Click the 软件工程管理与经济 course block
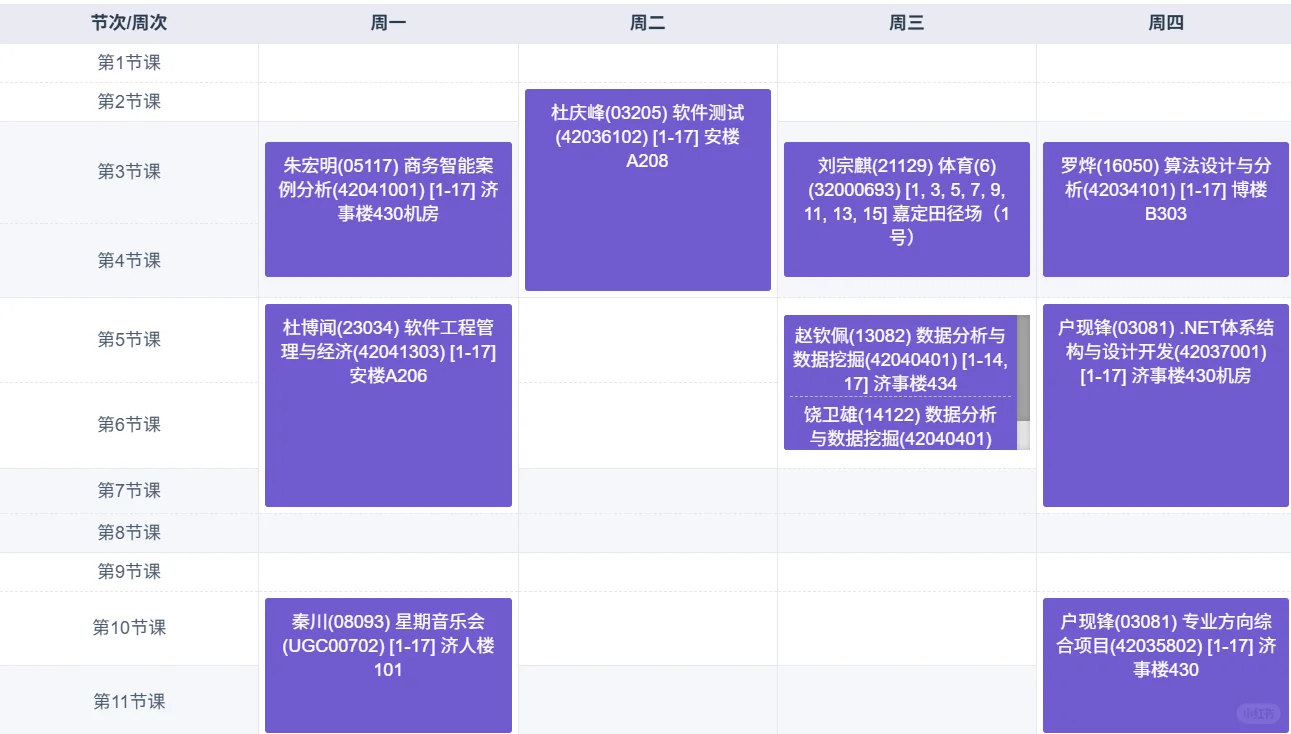This screenshot has height=734, width=1291. (x=387, y=404)
